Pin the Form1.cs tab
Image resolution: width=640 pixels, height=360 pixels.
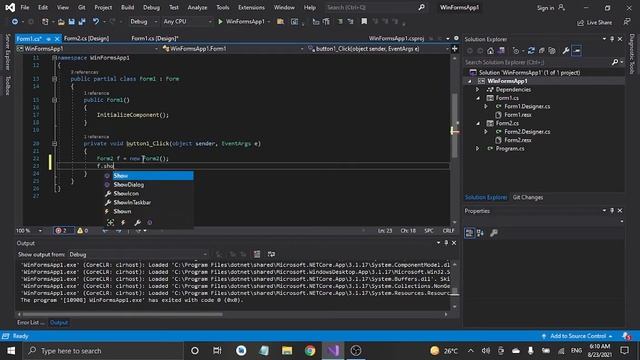tap(48, 39)
